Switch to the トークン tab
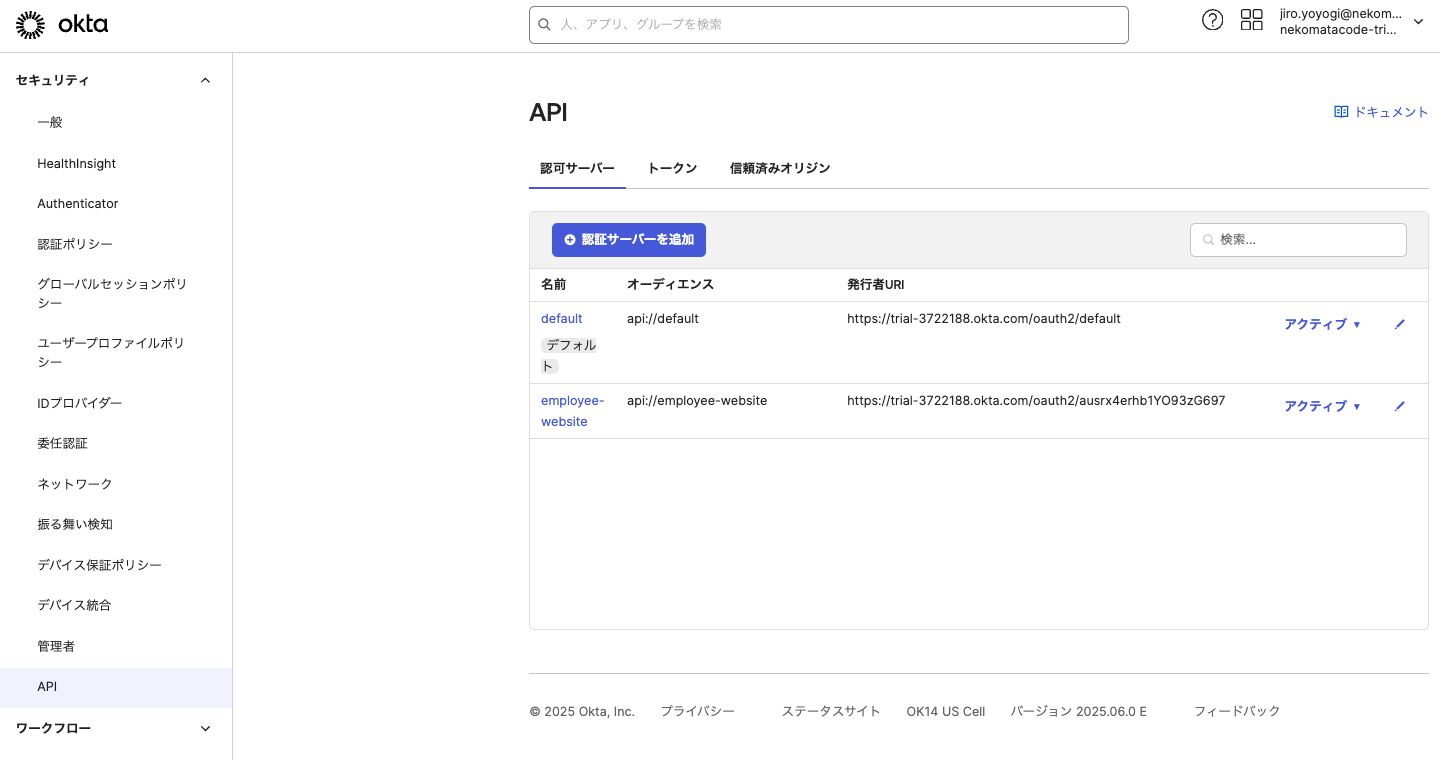1440x760 pixels. click(671, 168)
